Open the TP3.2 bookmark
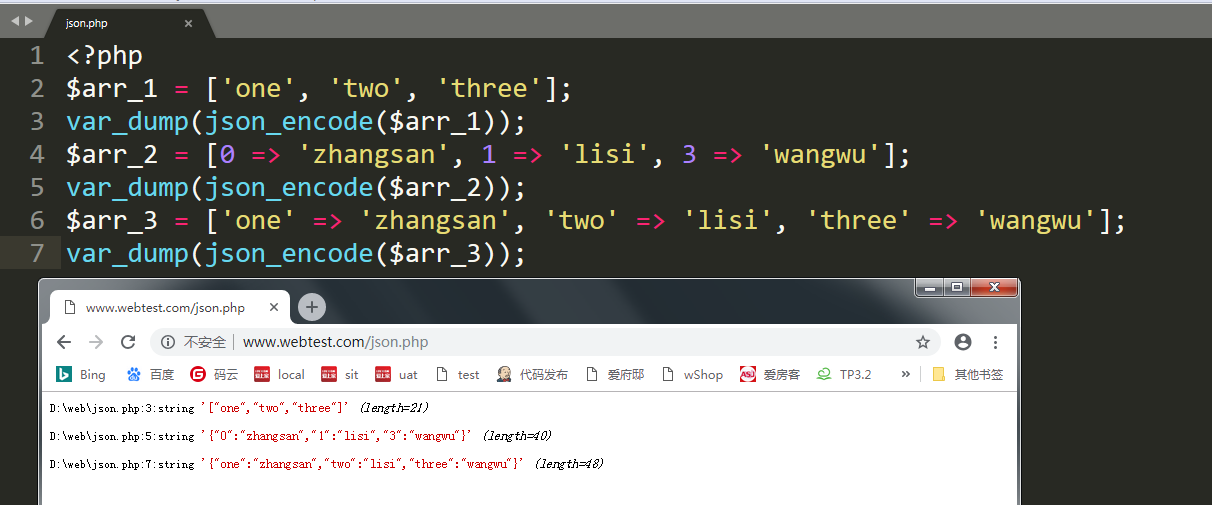 click(844, 374)
